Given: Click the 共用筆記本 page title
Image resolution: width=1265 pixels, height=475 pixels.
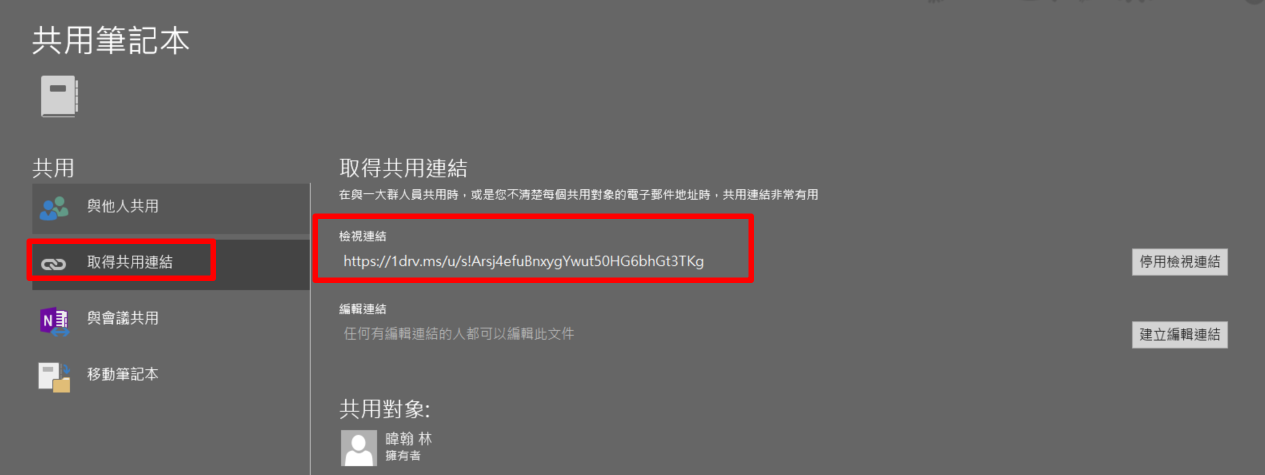Looking at the screenshot, I should [x=111, y=40].
